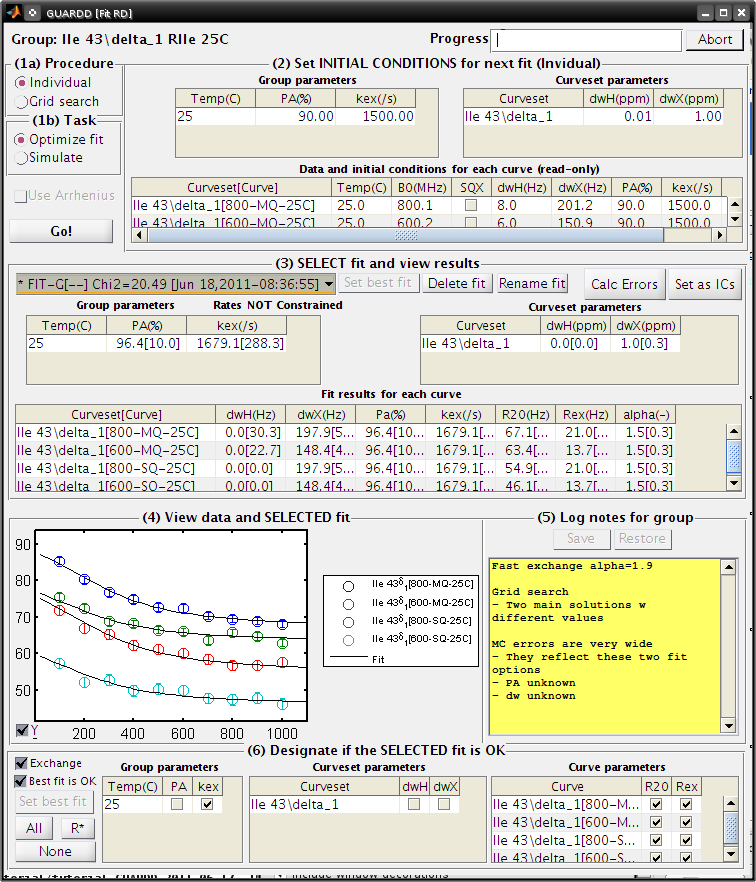Click the red 800-SQ-25C legend marker
The image size is (756, 882).
pyautogui.click(x=348, y=622)
